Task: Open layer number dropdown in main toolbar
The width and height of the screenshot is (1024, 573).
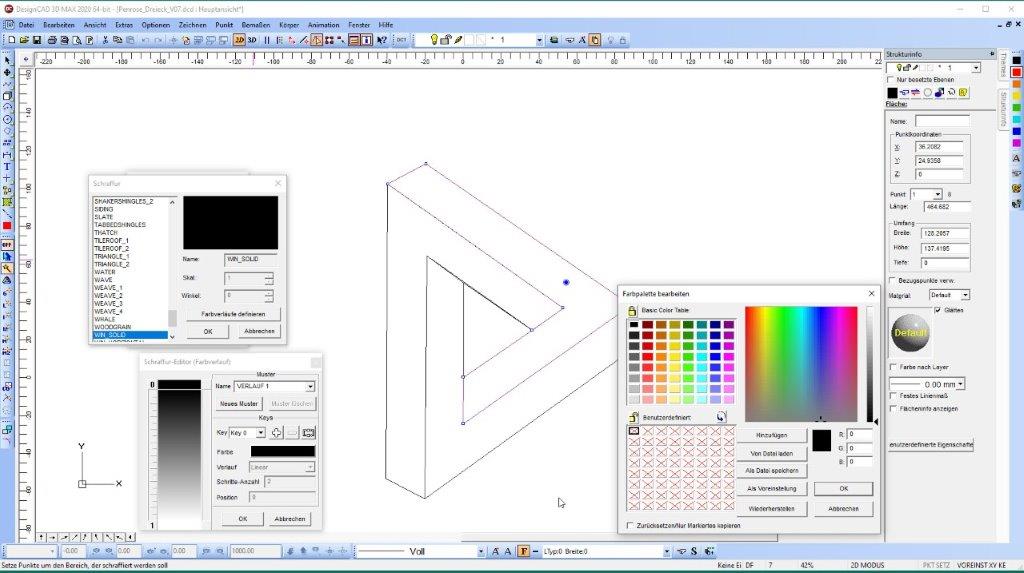Action: [539, 40]
